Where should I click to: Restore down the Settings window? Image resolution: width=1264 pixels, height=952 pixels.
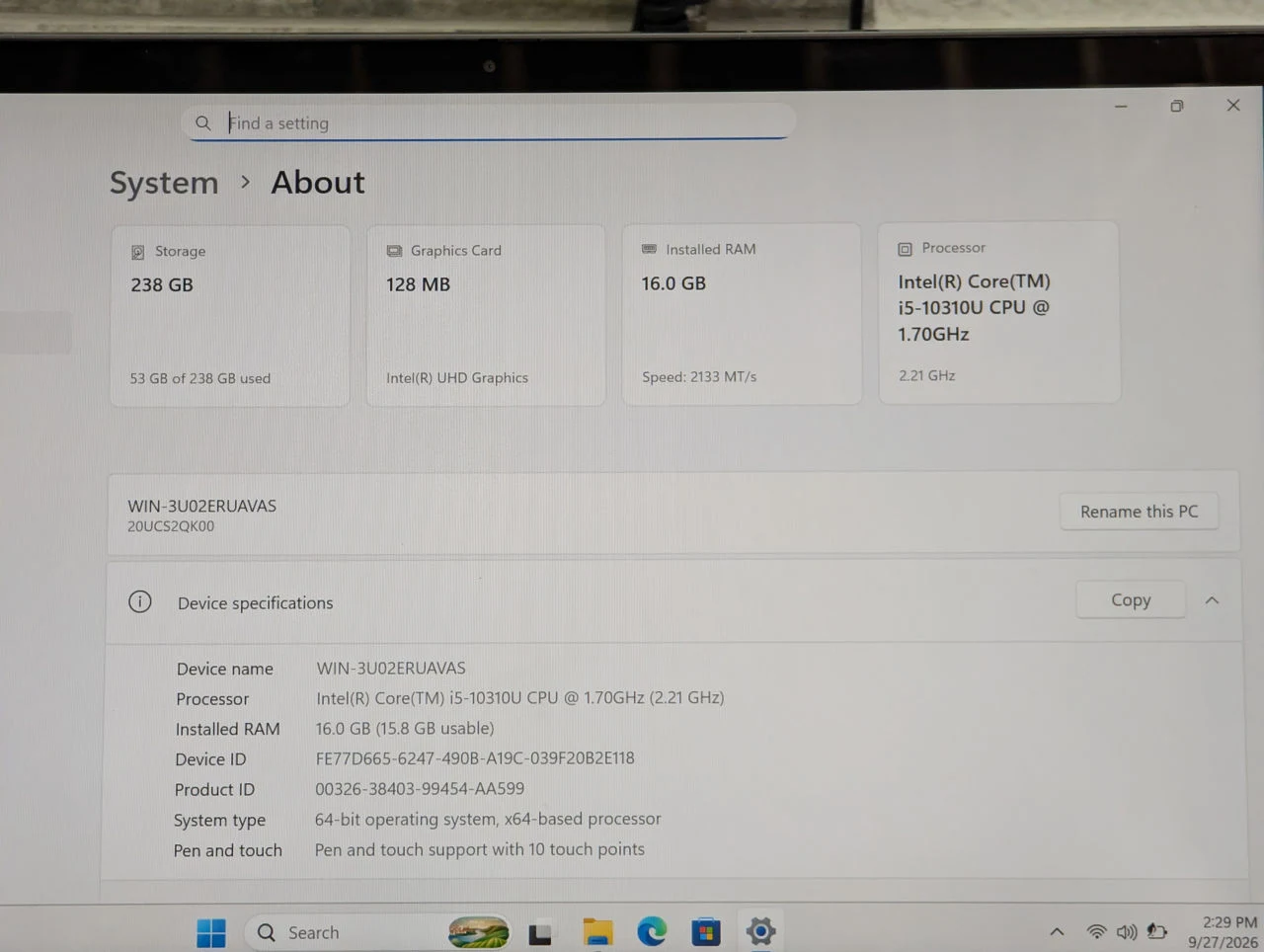[1177, 106]
